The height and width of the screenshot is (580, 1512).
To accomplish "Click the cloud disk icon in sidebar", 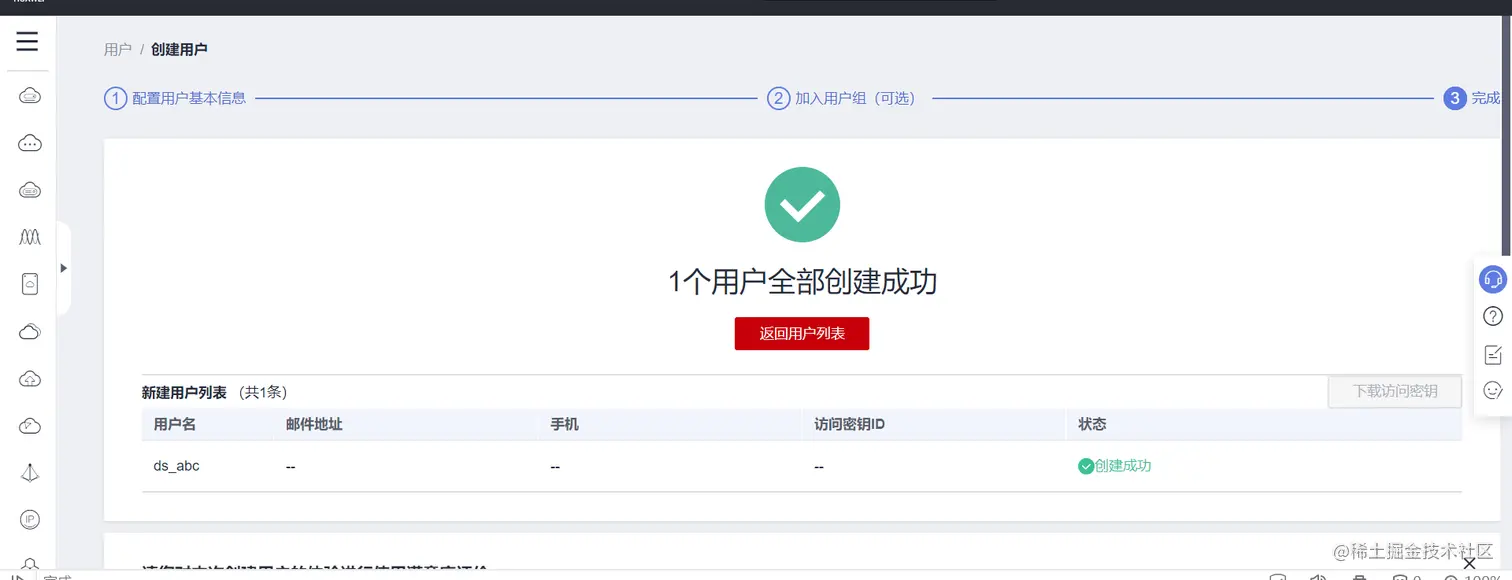I will click(30, 190).
